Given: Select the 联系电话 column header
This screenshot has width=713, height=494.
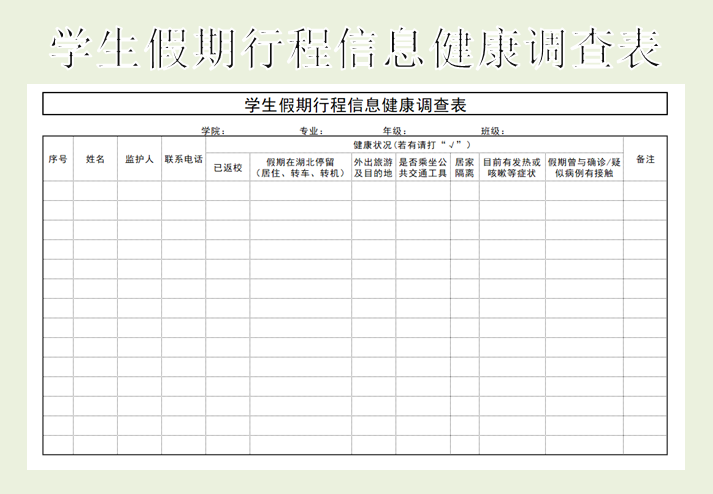Looking at the screenshot, I should click(184, 159).
